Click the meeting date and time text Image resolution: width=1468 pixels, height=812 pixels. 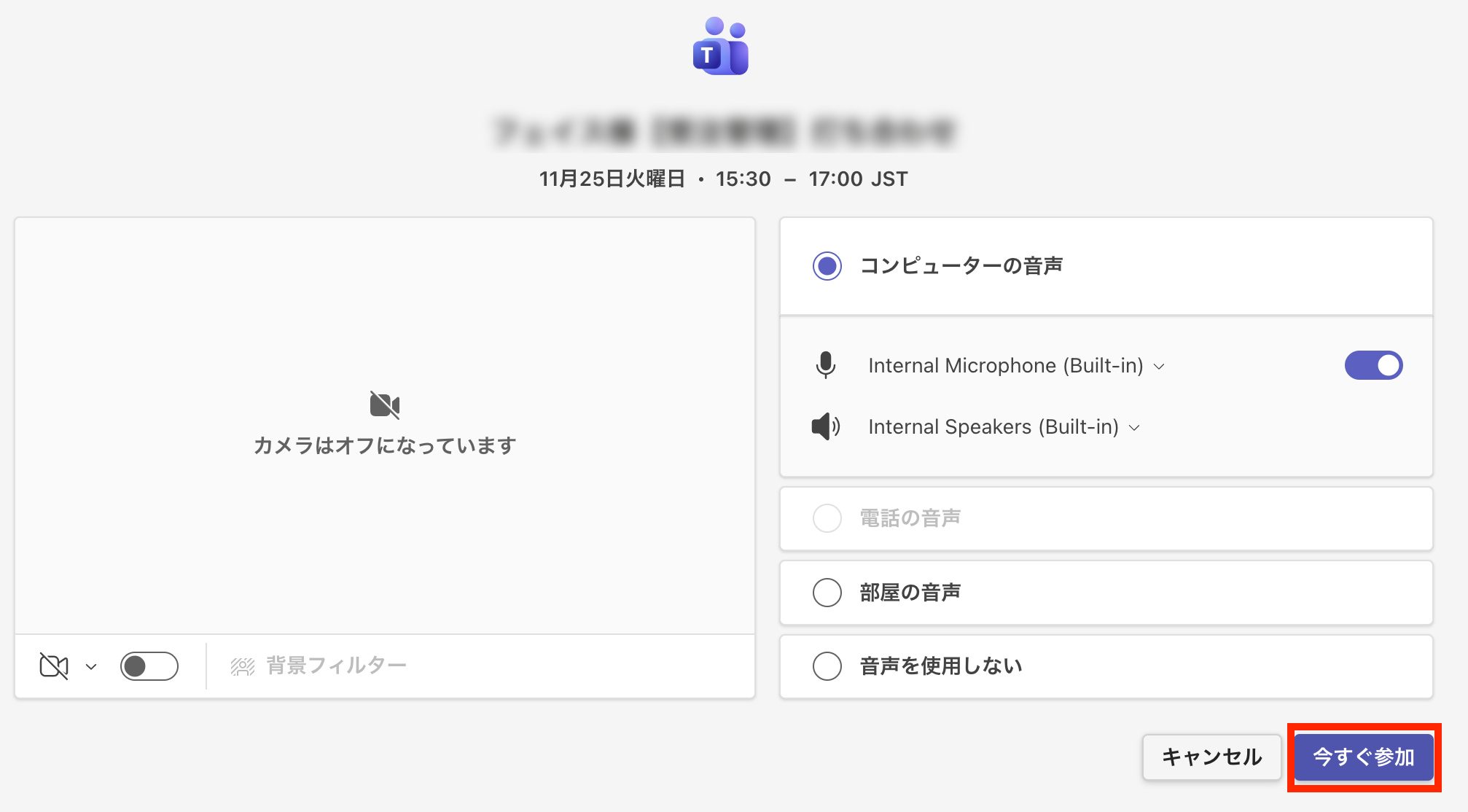tap(723, 179)
